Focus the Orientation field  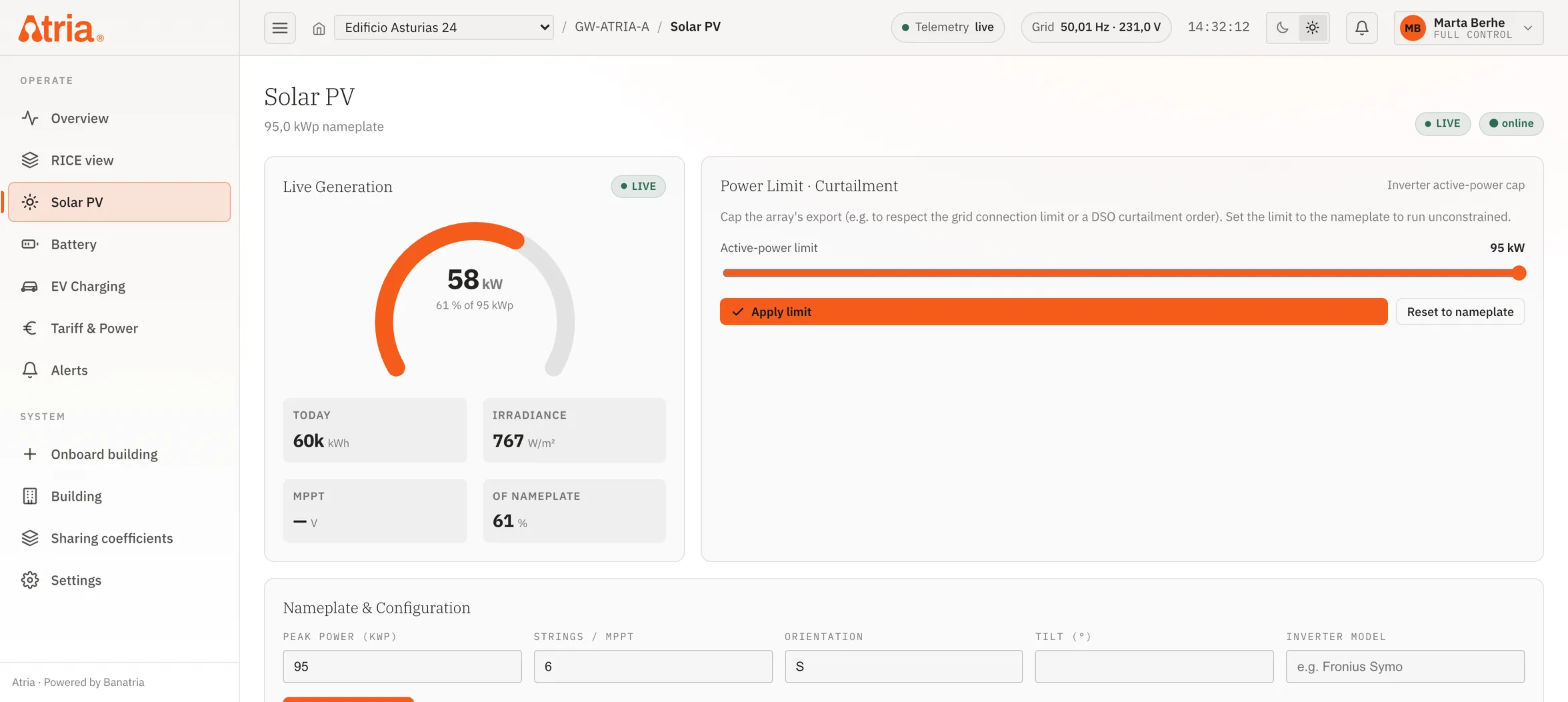pyautogui.click(x=903, y=666)
